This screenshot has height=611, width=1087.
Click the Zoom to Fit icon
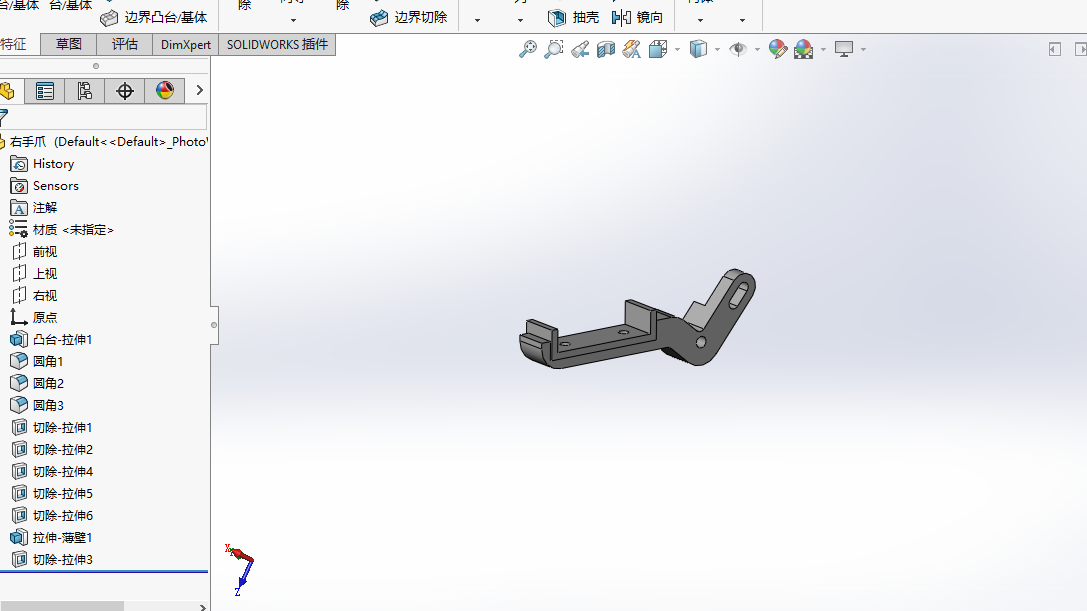(x=528, y=49)
